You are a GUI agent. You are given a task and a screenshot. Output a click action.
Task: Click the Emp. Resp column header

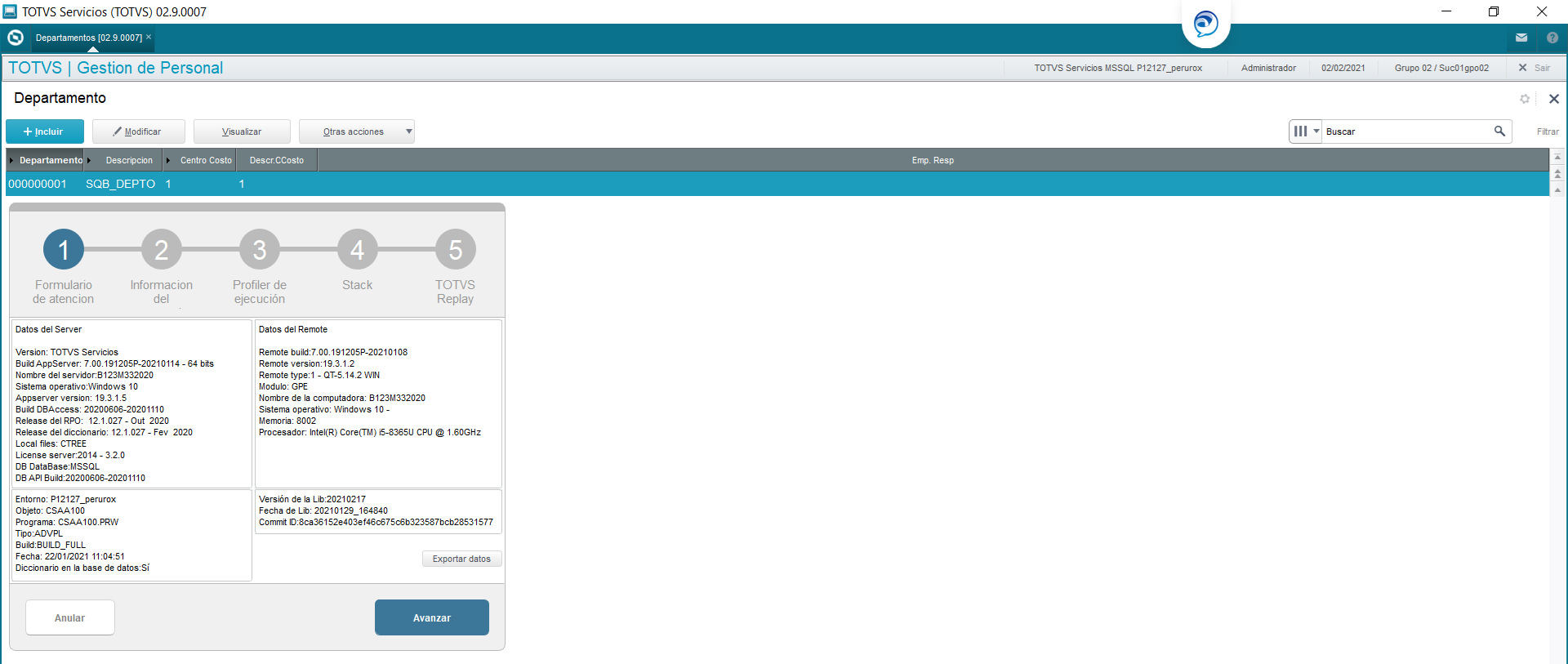click(x=933, y=160)
